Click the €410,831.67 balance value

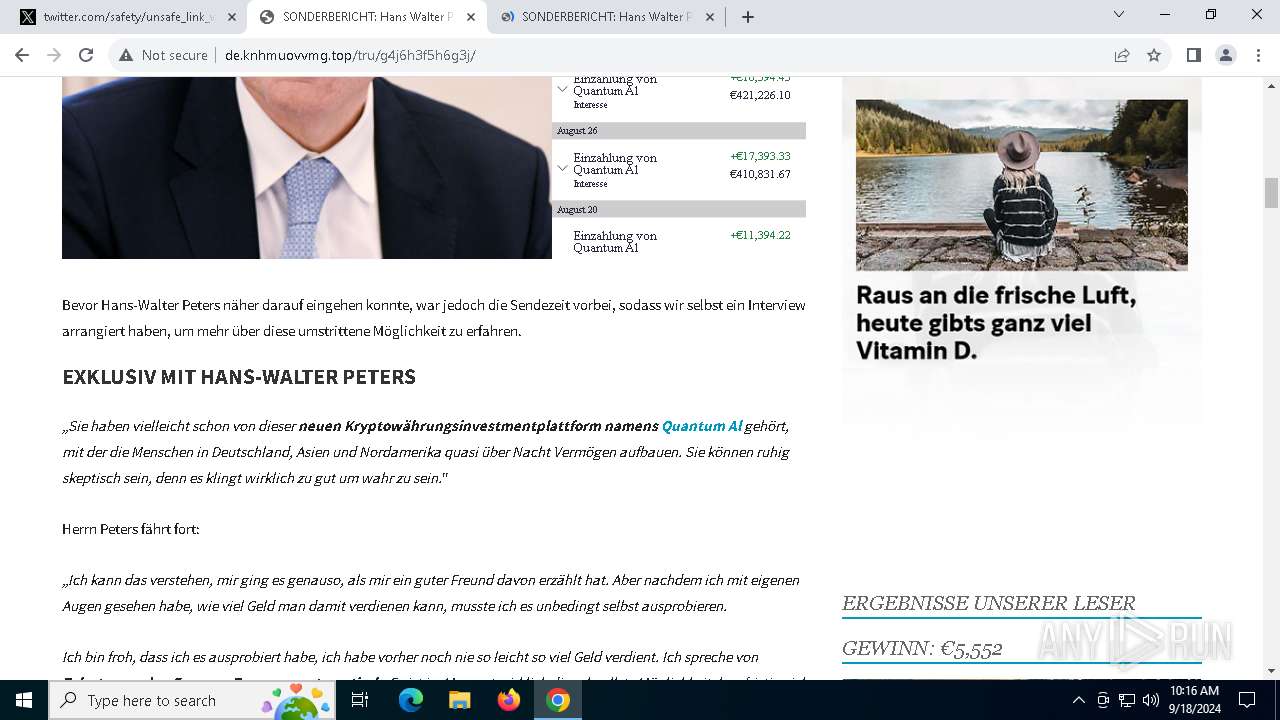760,174
